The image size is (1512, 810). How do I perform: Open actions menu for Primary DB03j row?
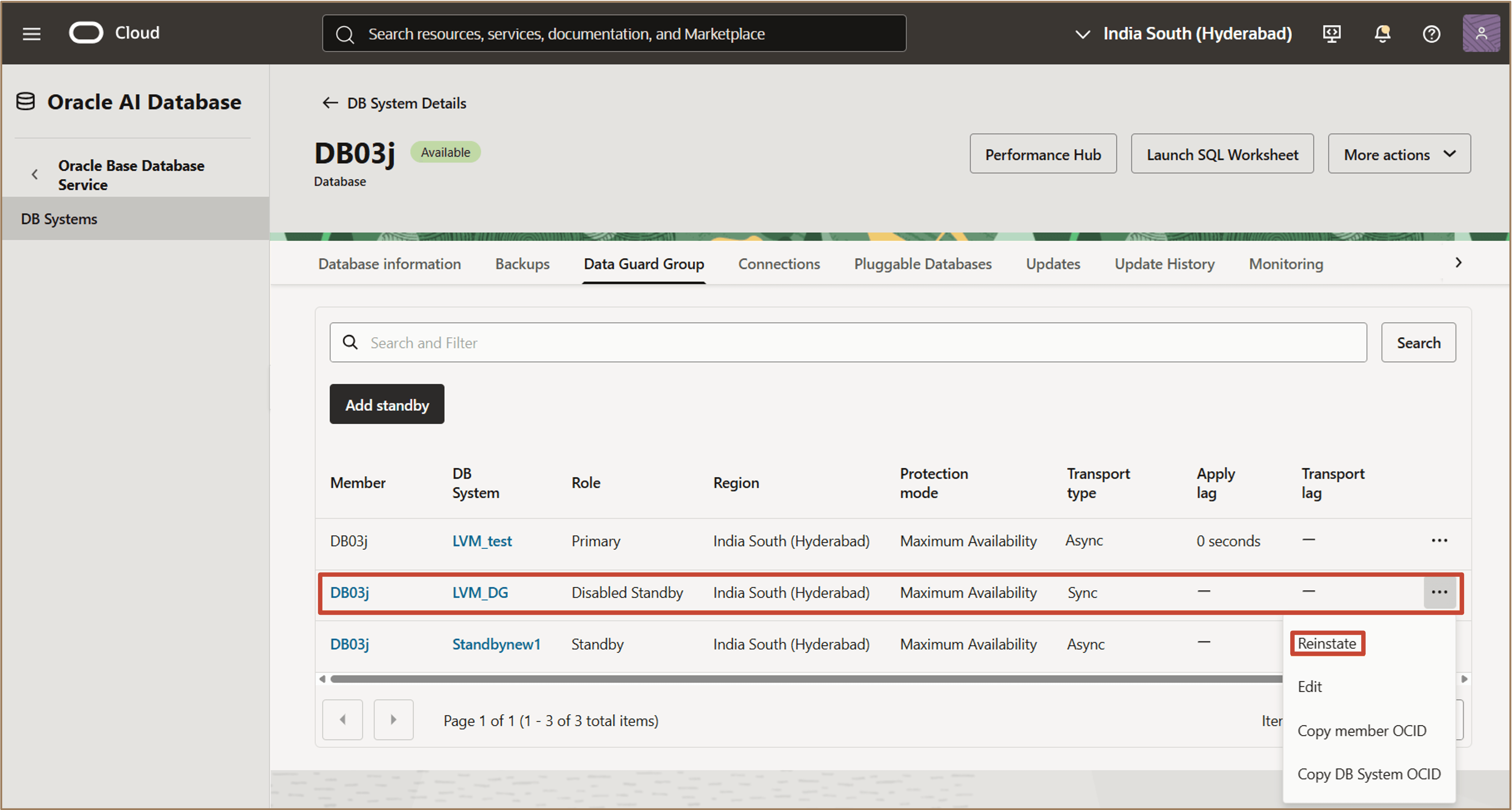pos(1439,540)
